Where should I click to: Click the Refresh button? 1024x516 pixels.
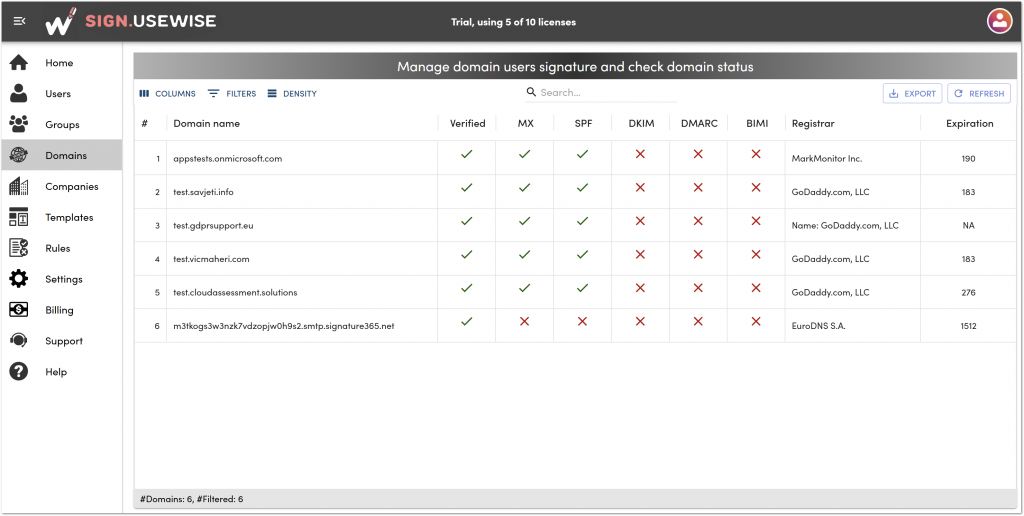(x=979, y=93)
